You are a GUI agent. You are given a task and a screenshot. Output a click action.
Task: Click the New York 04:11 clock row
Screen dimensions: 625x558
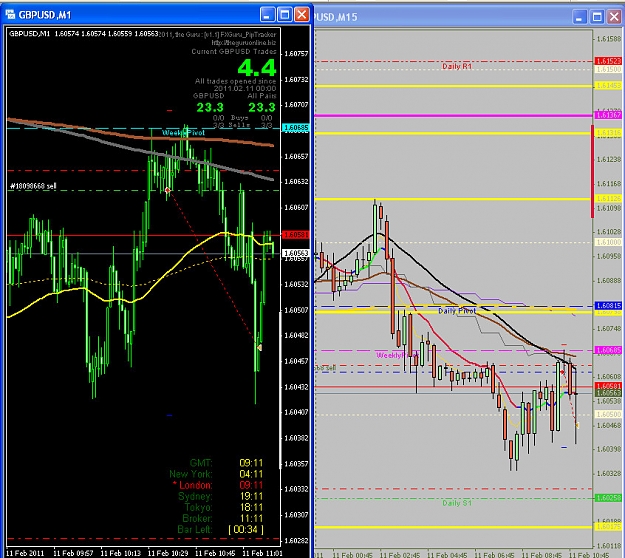216,474
